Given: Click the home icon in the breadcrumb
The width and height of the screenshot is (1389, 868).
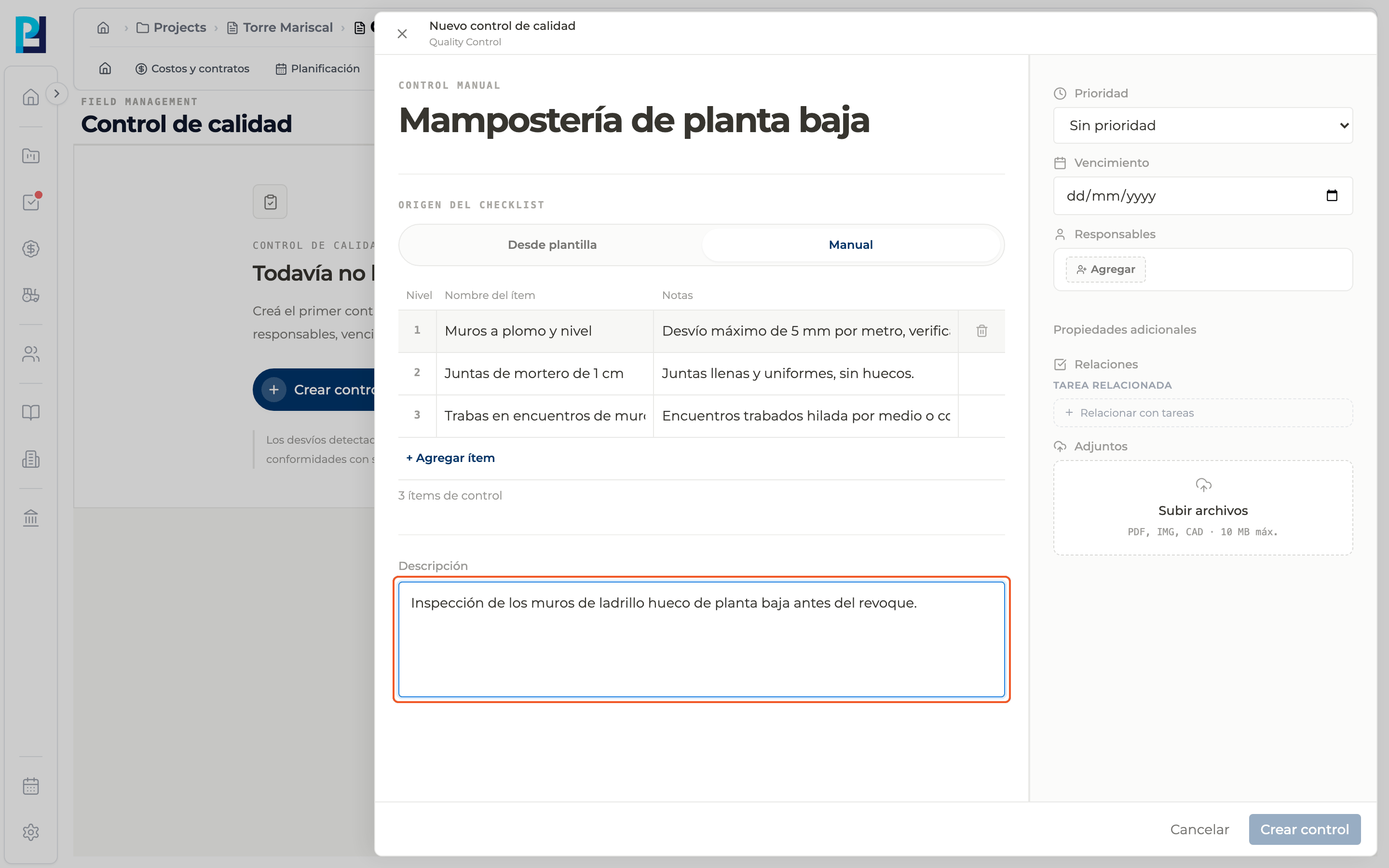Looking at the screenshot, I should pyautogui.click(x=103, y=27).
